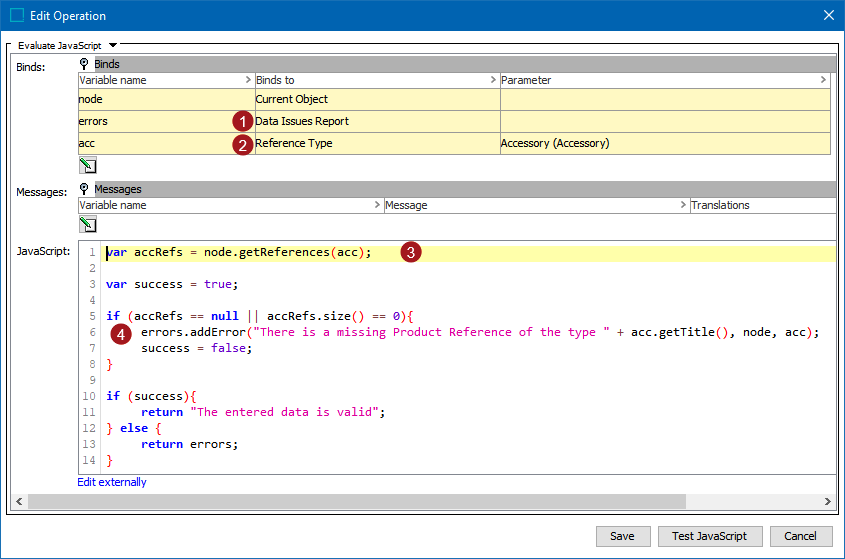Expand the Binds 'Parameter' column arrow
The width and height of the screenshot is (845, 559).
pos(823,80)
